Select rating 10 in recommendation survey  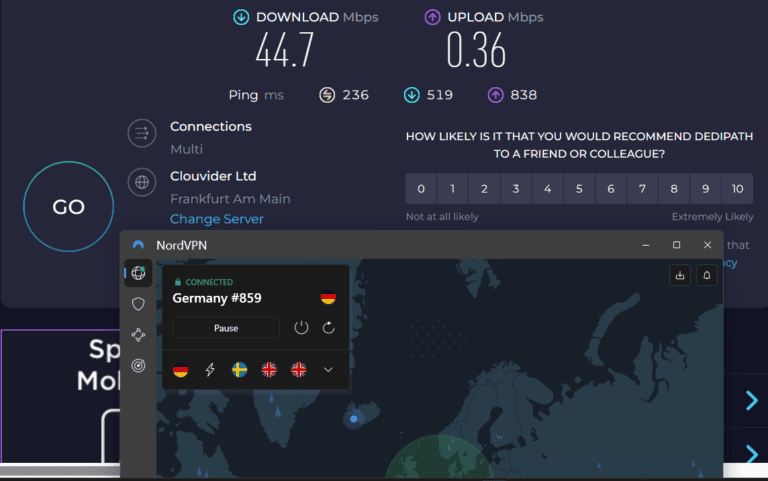tap(738, 189)
